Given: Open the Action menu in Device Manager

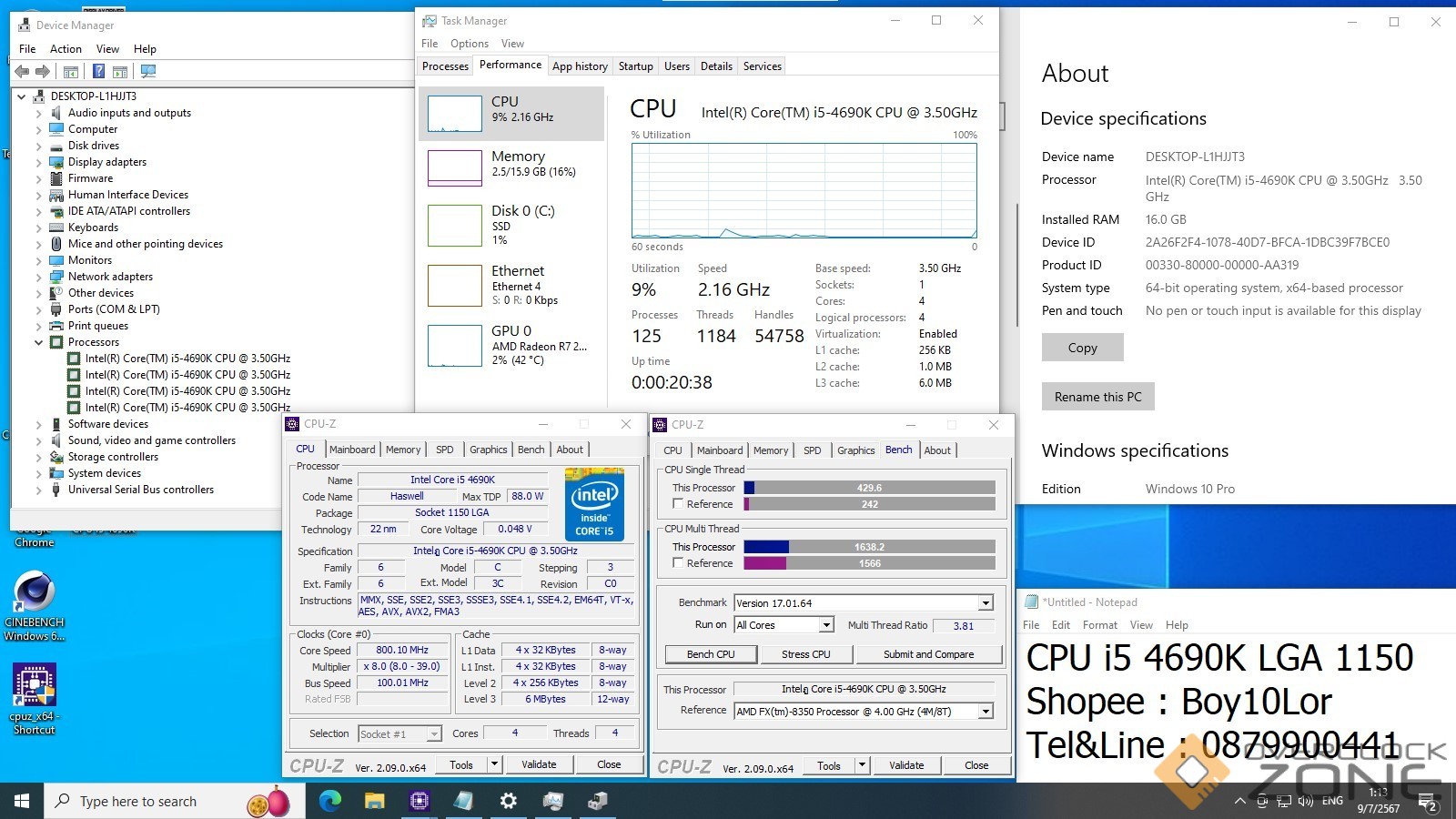Looking at the screenshot, I should [66, 49].
